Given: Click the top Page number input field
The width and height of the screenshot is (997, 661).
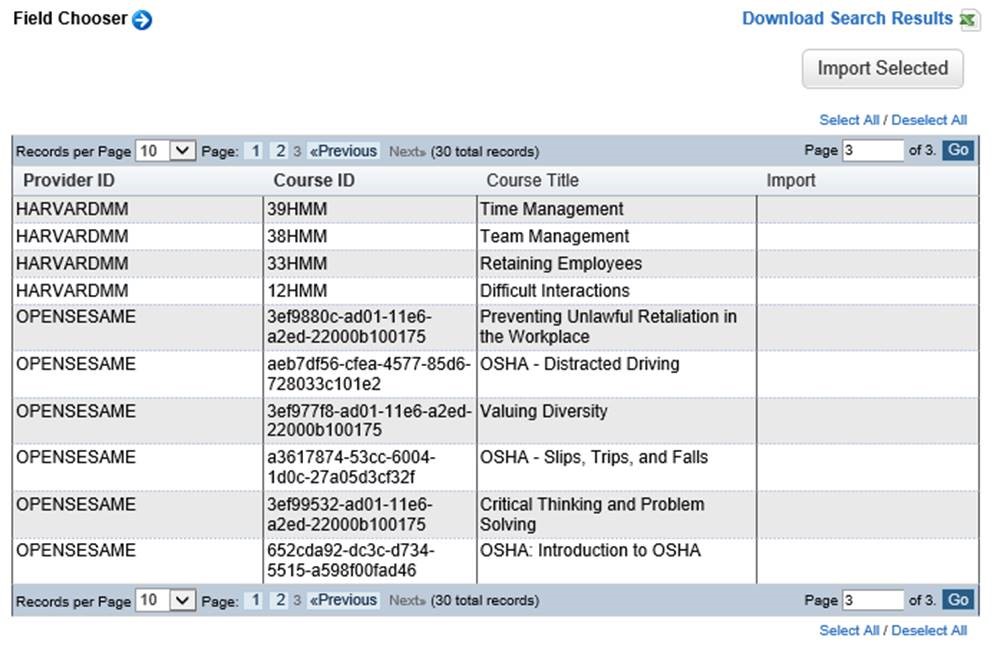Looking at the screenshot, I should [872, 151].
